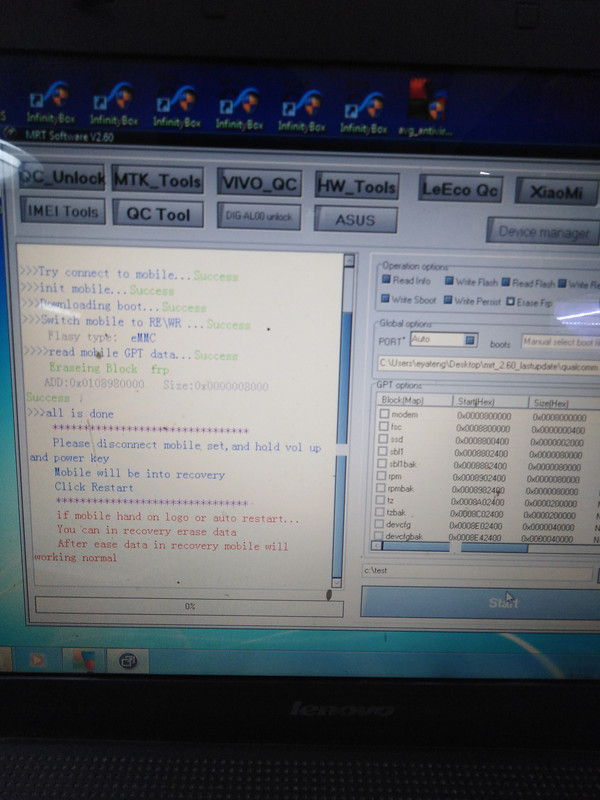Open the LeEco Qc section
Screen dimensions: 600x800
coord(460,189)
